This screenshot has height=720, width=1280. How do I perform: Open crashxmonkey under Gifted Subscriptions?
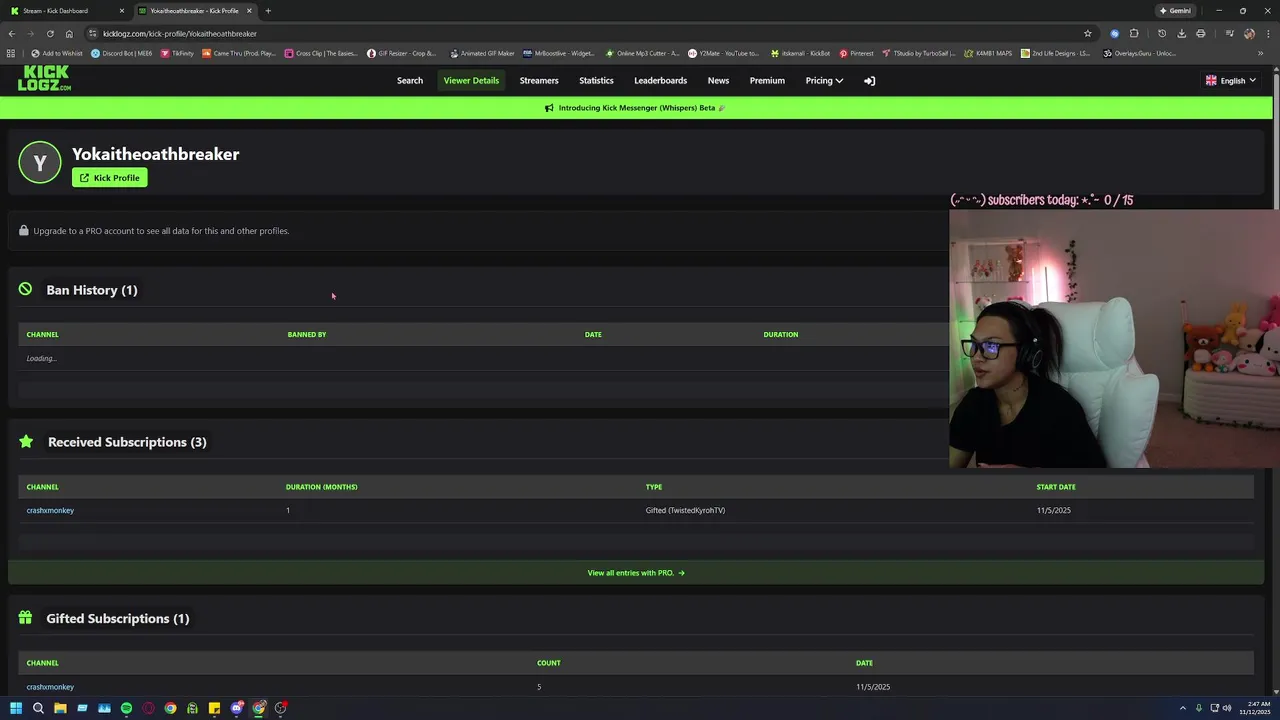pyautogui.click(x=50, y=687)
